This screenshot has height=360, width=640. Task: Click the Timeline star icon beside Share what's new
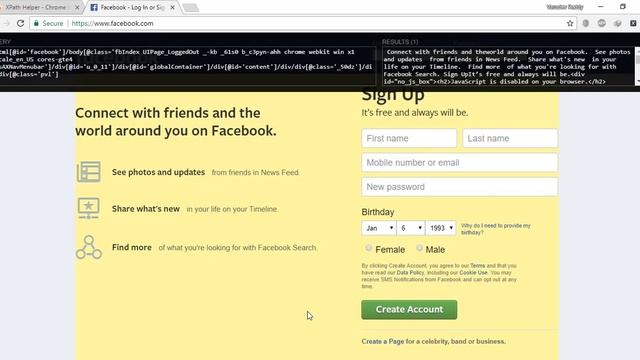tap(89, 208)
